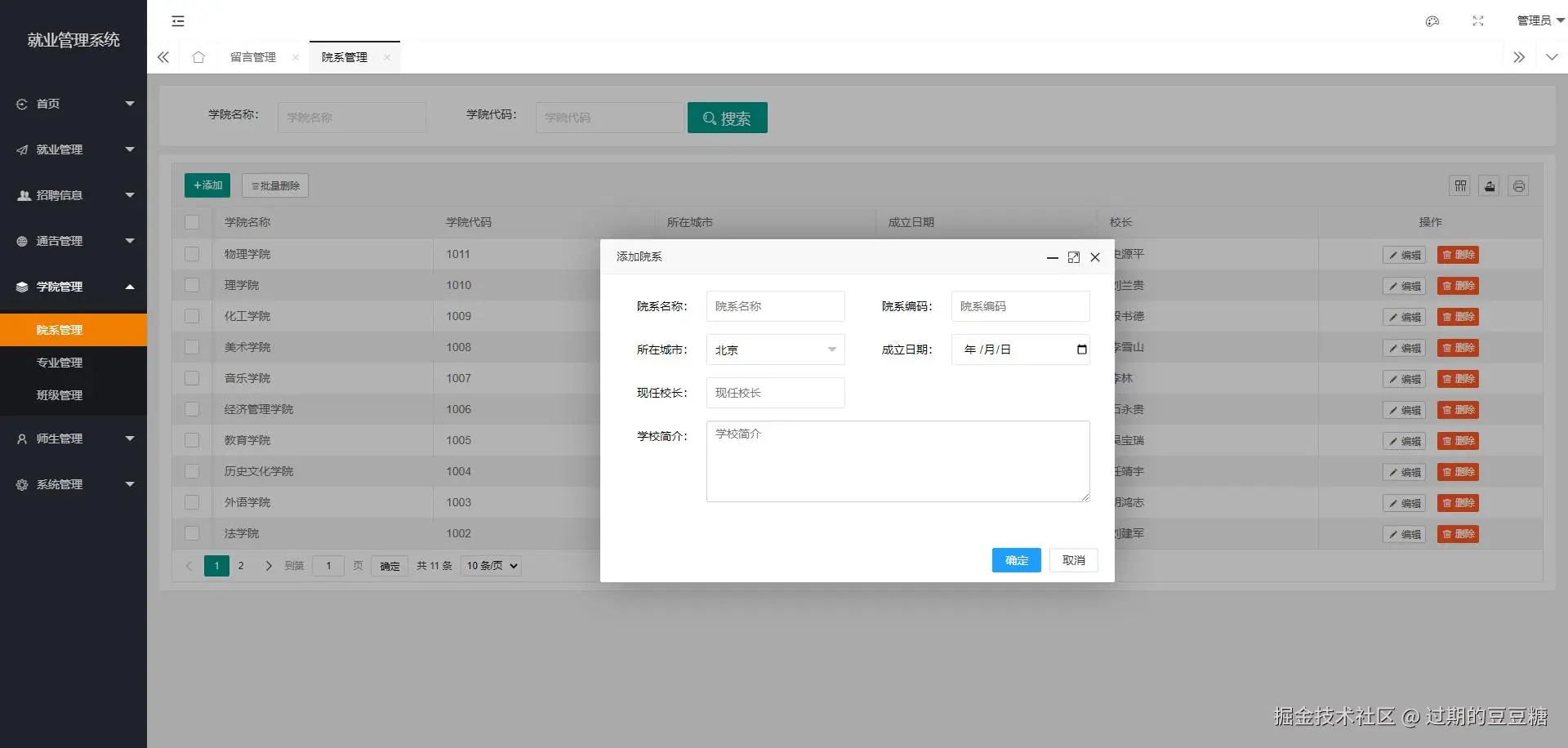Screen dimensions: 1568x748
Task: Open the date picker for 成立日期
Action: pos(1081,350)
